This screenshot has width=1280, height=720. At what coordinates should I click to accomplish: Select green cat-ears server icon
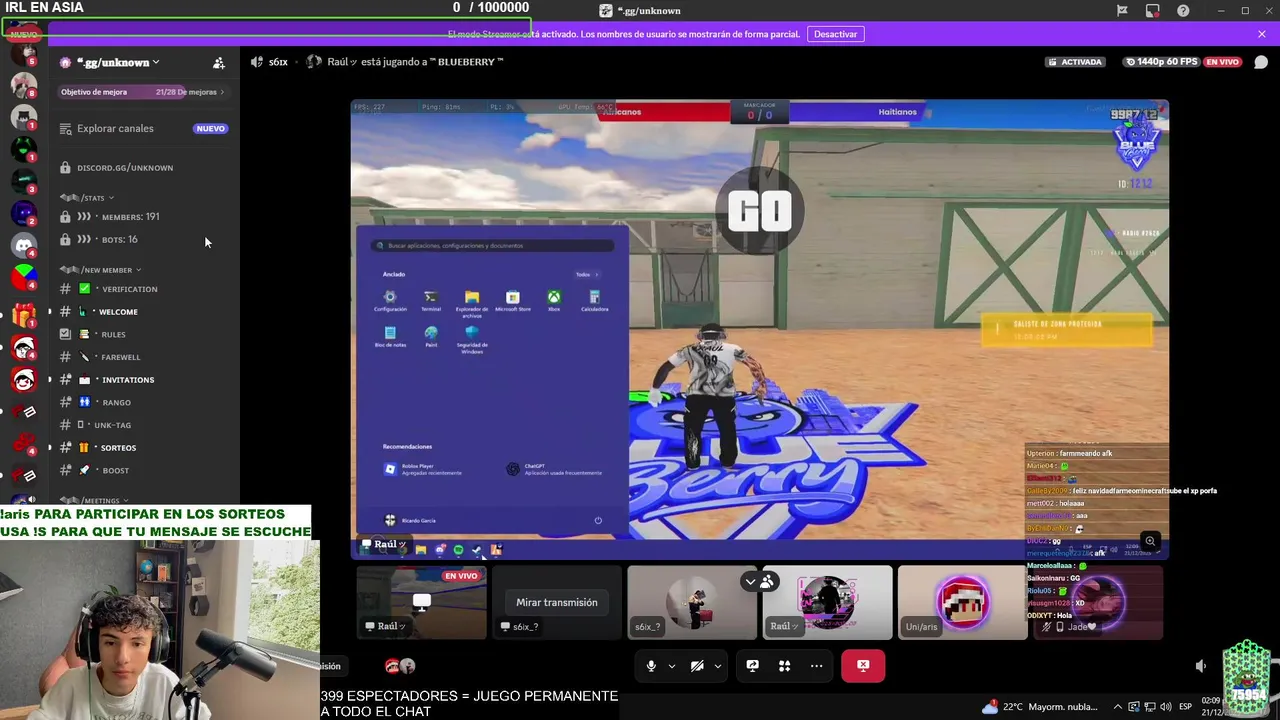pyautogui.click(x=24, y=149)
